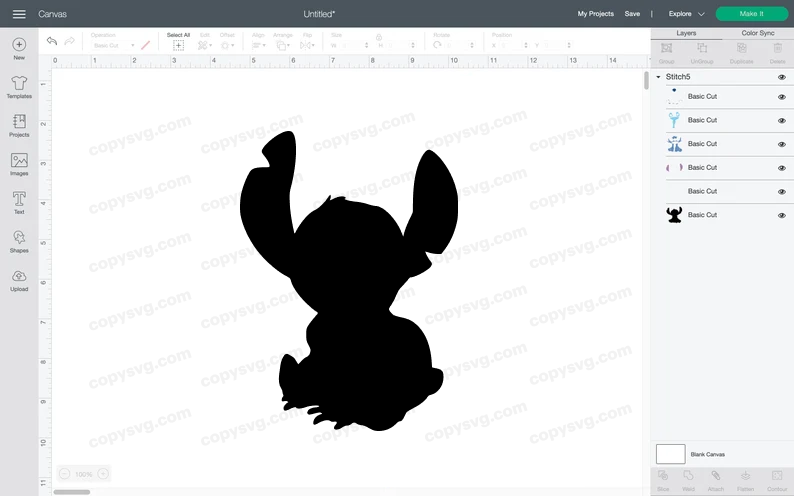Click the Weld tool
This screenshot has width=794, height=496.
point(688,481)
